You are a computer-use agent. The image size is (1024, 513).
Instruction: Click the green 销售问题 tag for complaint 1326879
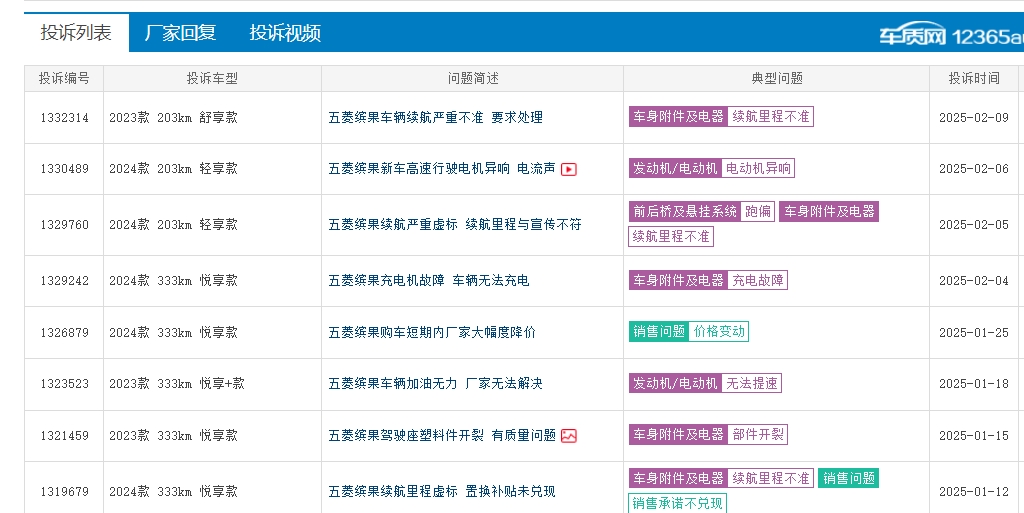click(x=659, y=332)
